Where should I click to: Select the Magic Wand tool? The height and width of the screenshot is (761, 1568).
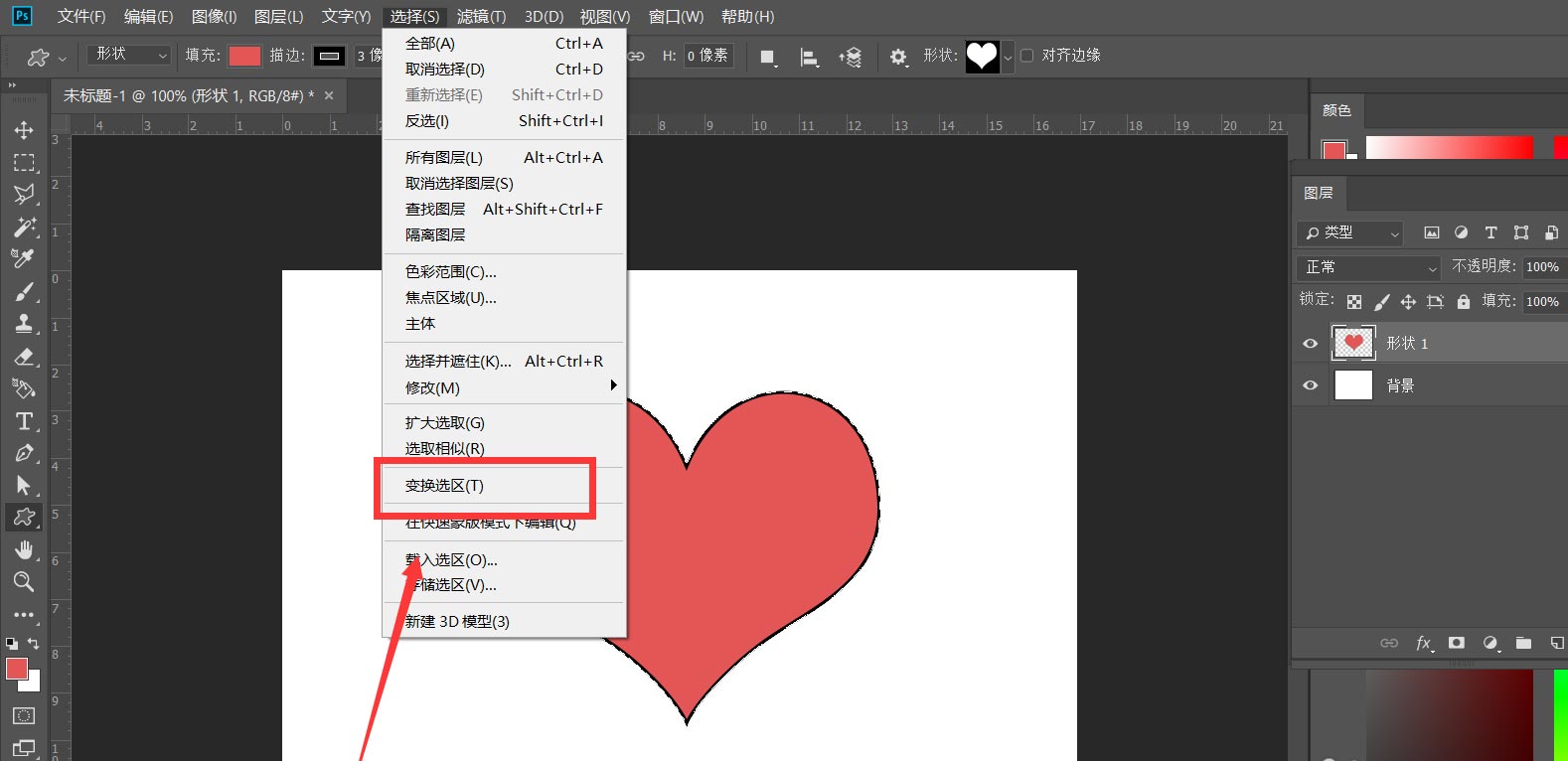[24, 227]
